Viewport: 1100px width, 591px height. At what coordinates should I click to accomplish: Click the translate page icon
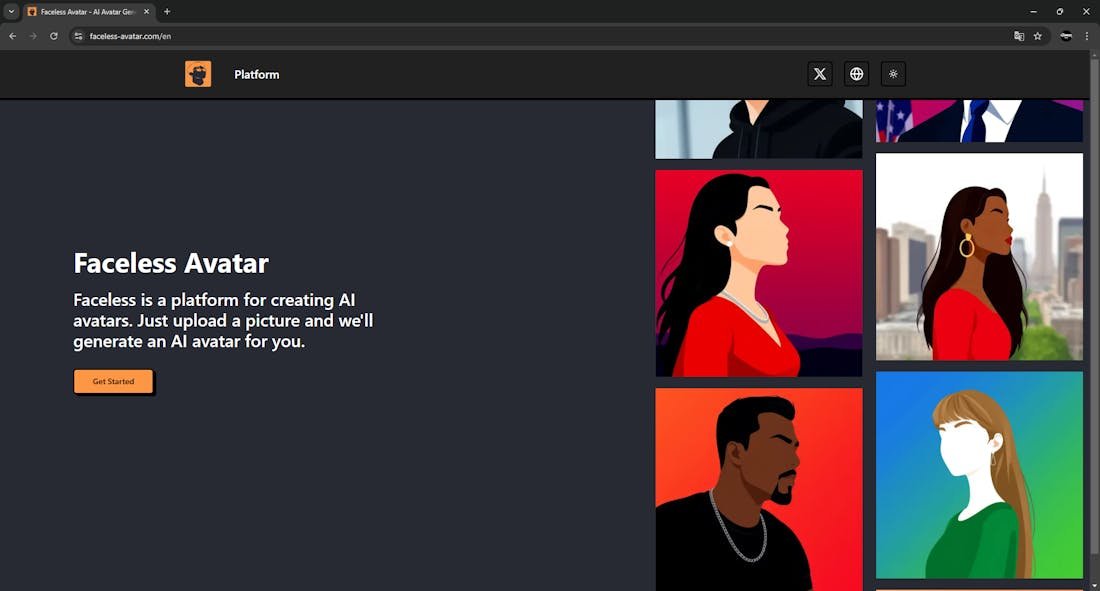tap(1019, 36)
